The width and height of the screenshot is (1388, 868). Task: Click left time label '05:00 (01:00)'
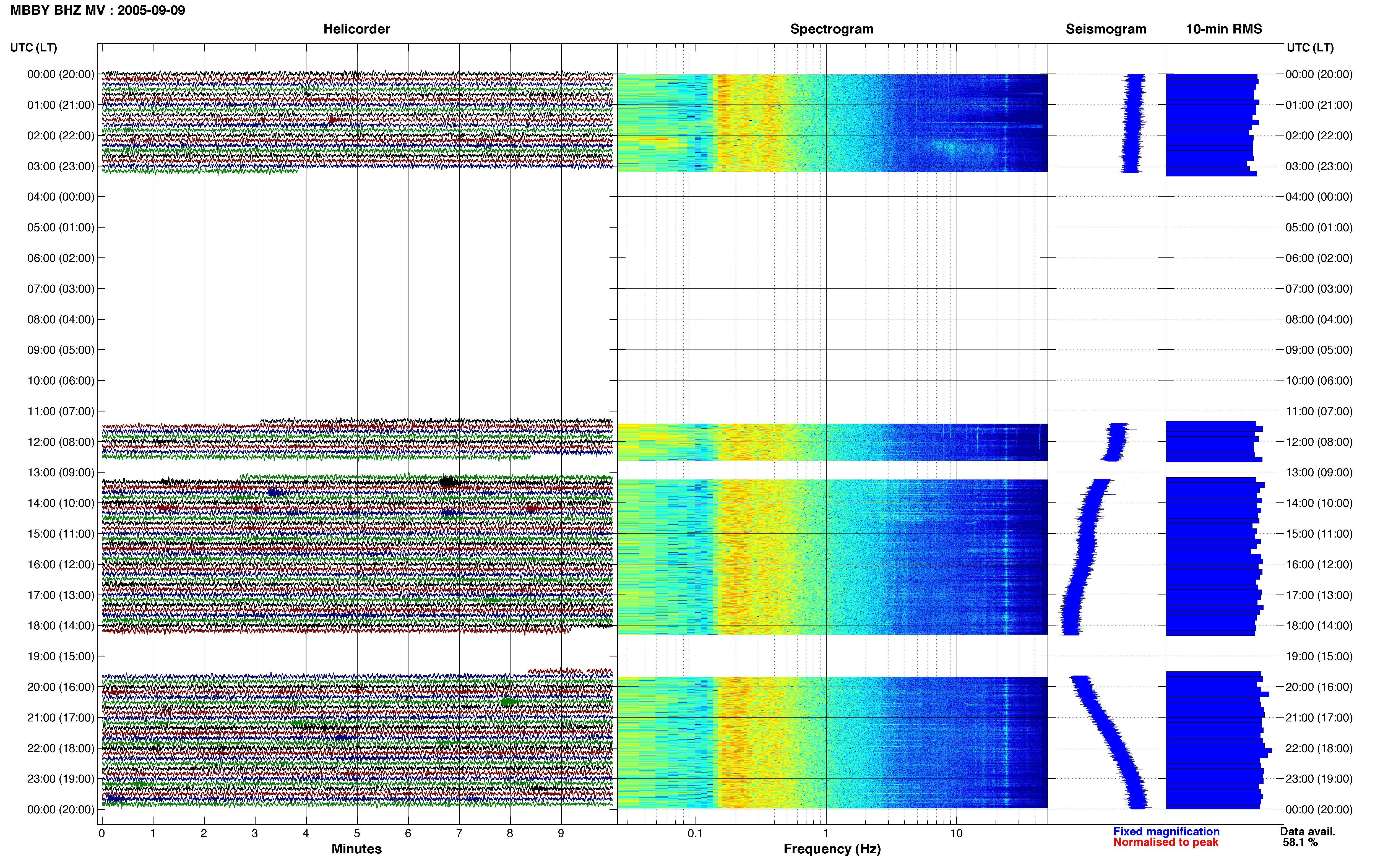point(61,227)
